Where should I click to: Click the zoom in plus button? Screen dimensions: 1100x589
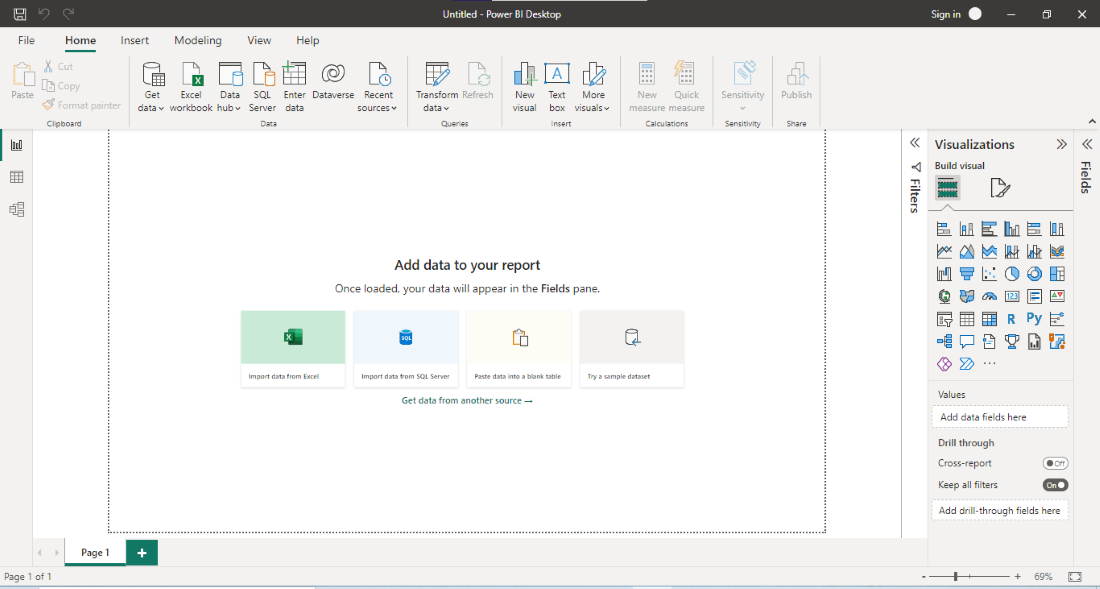coord(1018,576)
